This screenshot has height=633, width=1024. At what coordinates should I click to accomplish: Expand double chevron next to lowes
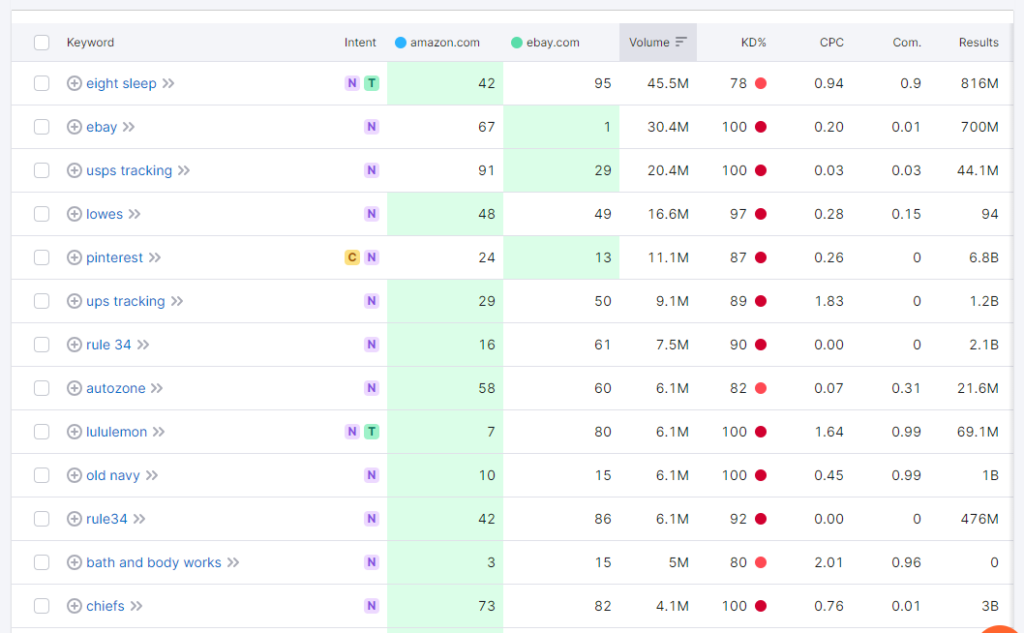tap(135, 214)
